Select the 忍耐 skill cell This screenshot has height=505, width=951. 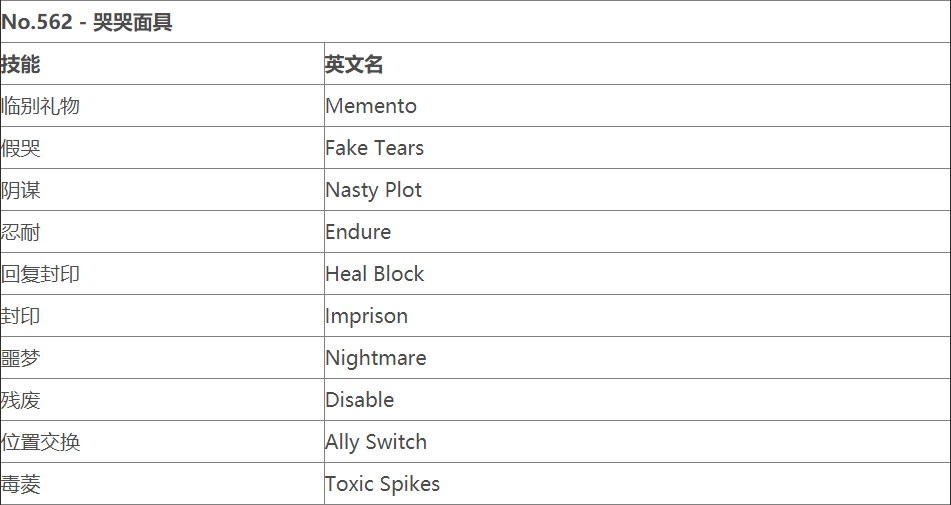[x=21, y=232]
